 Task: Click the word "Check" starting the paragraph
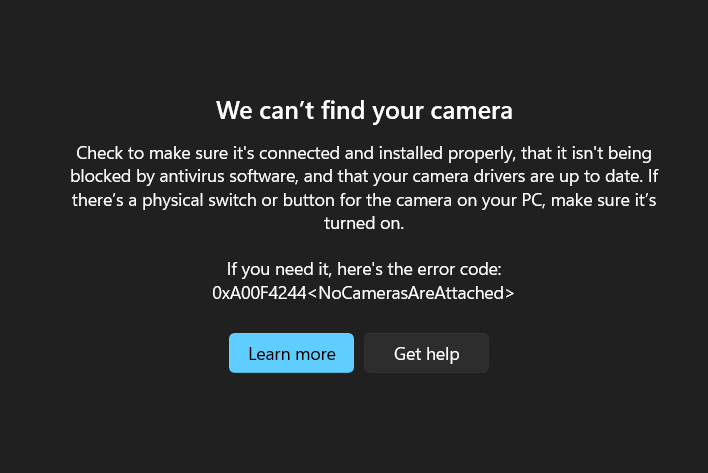pyautogui.click(x=99, y=153)
